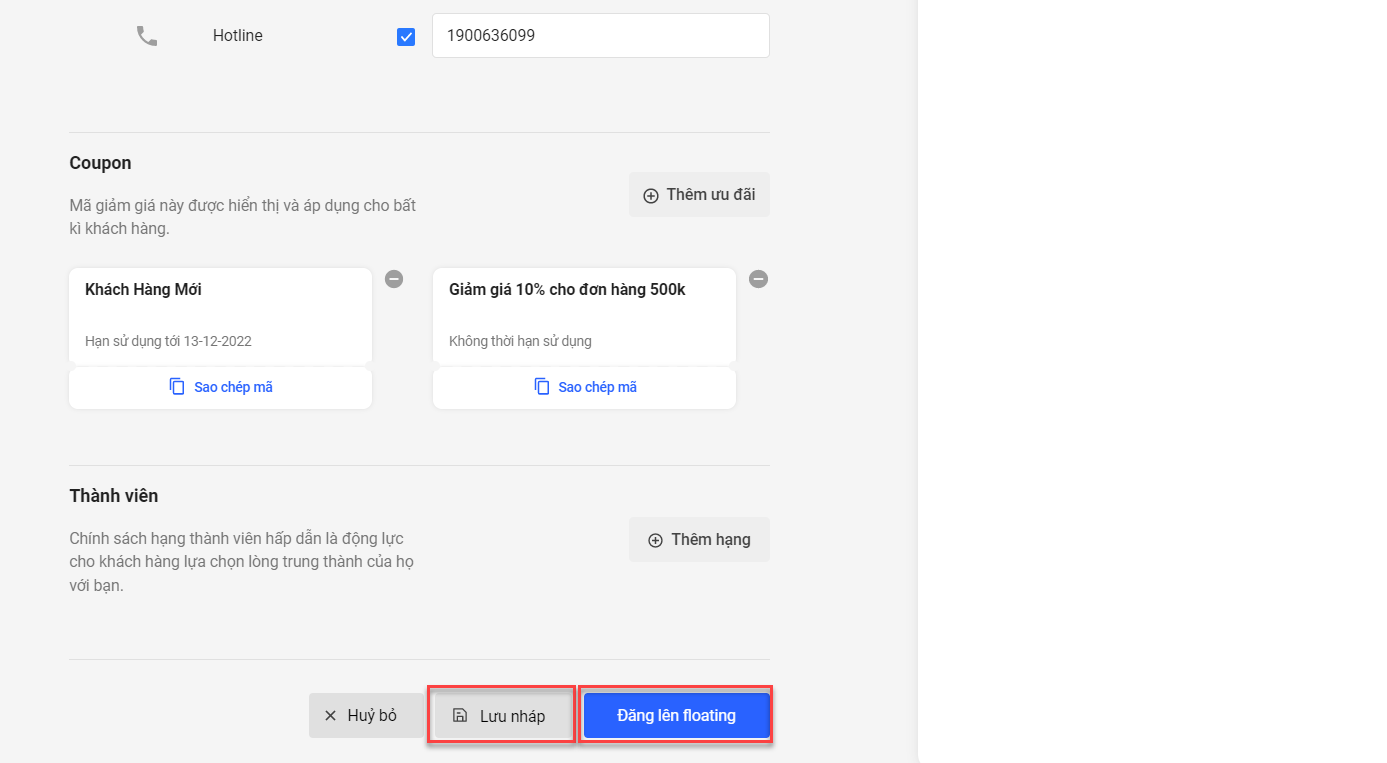Click Thêm ưu đãi button

pyautogui.click(x=699, y=195)
